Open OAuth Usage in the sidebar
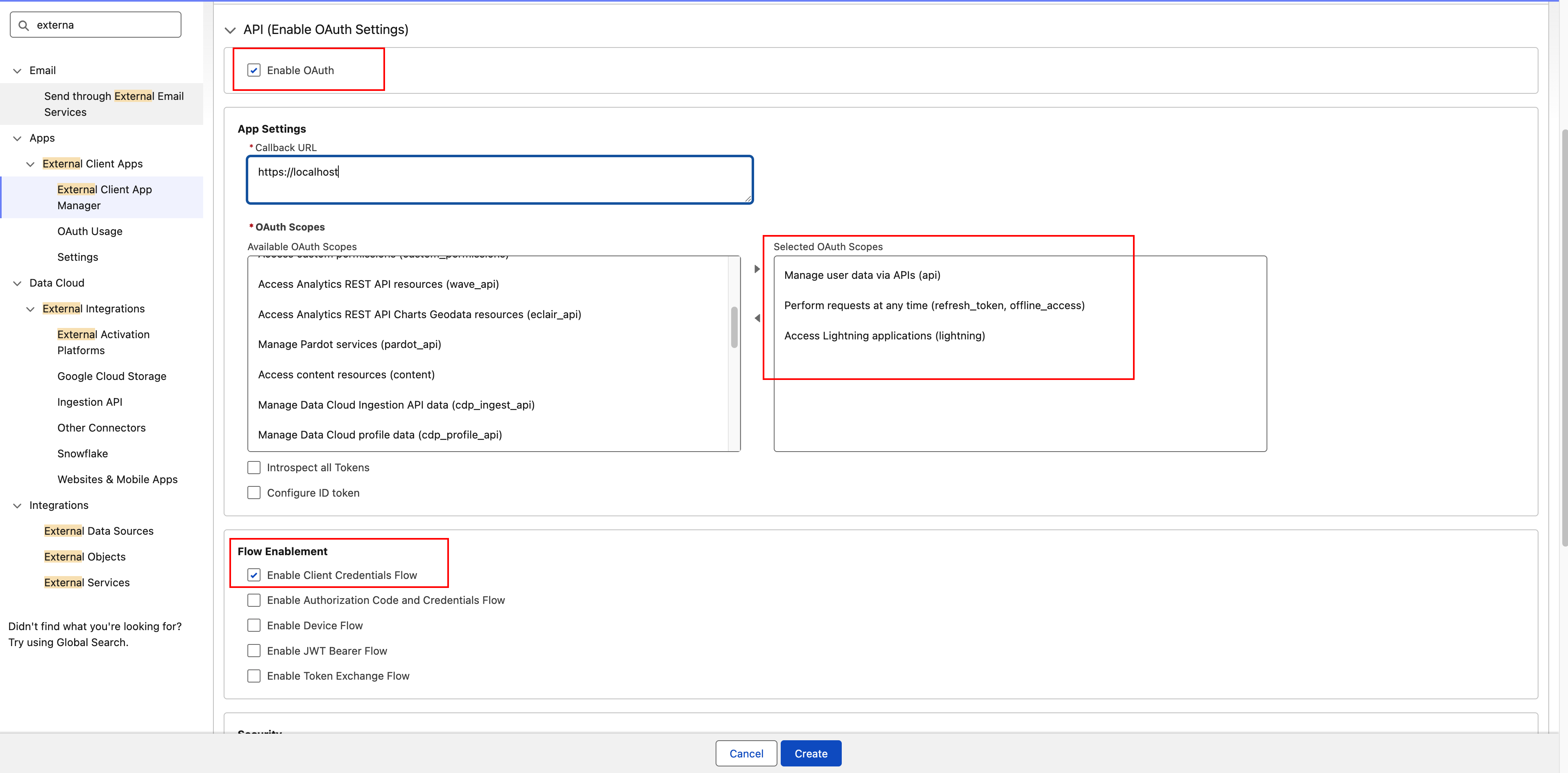The image size is (1568, 773). (x=89, y=231)
